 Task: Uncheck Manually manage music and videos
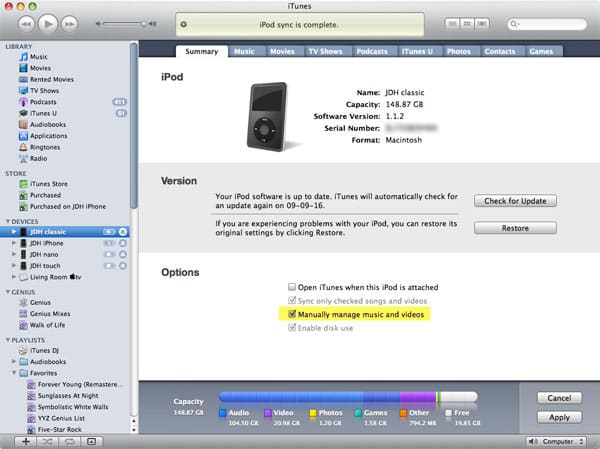click(x=291, y=314)
